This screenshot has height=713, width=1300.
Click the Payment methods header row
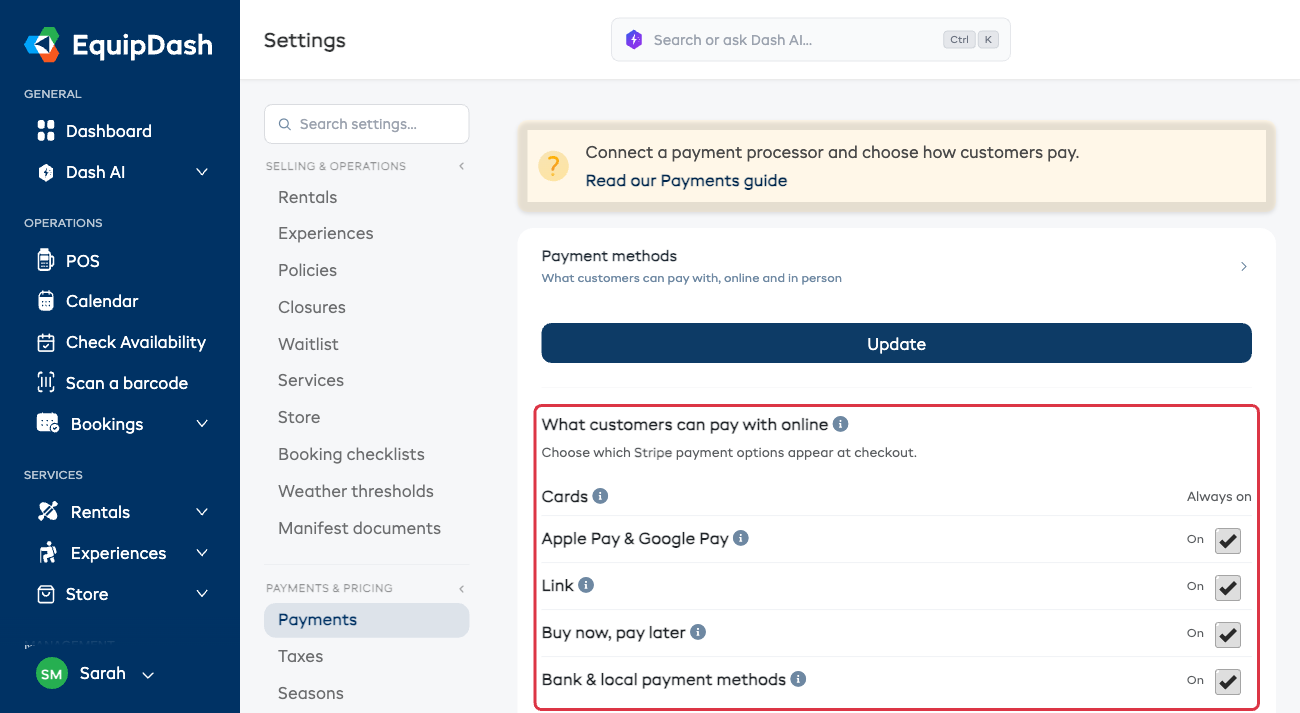tap(896, 266)
